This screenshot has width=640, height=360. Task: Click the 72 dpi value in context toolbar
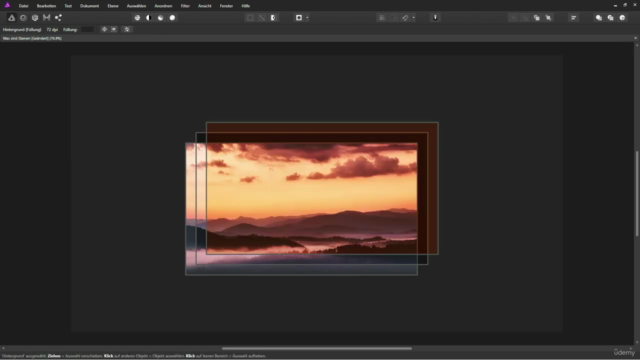click(52, 29)
